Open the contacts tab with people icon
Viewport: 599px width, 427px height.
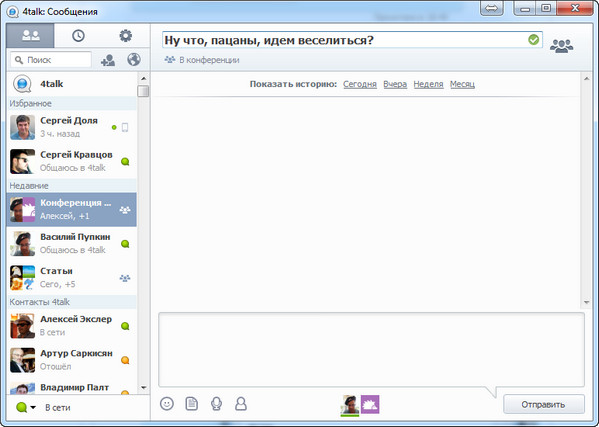click(x=31, y=36)
